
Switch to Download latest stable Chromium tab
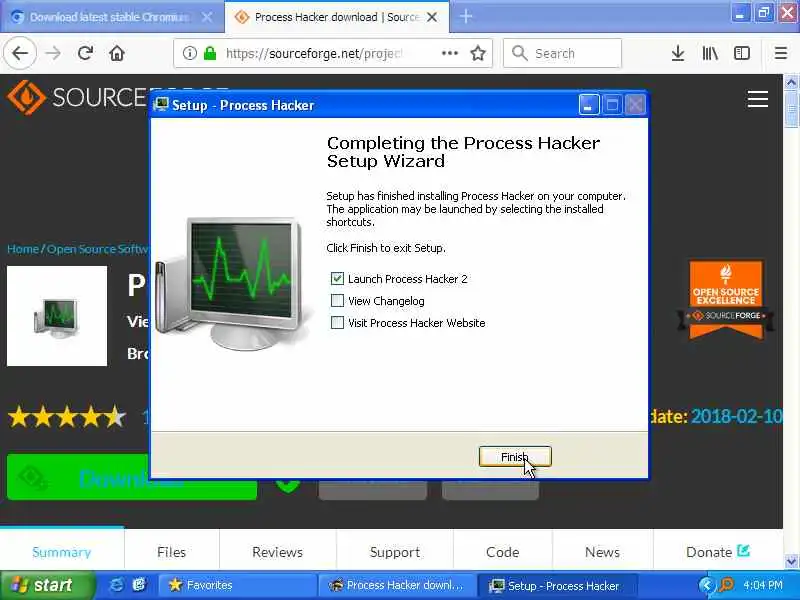click(x=111, y=17)
